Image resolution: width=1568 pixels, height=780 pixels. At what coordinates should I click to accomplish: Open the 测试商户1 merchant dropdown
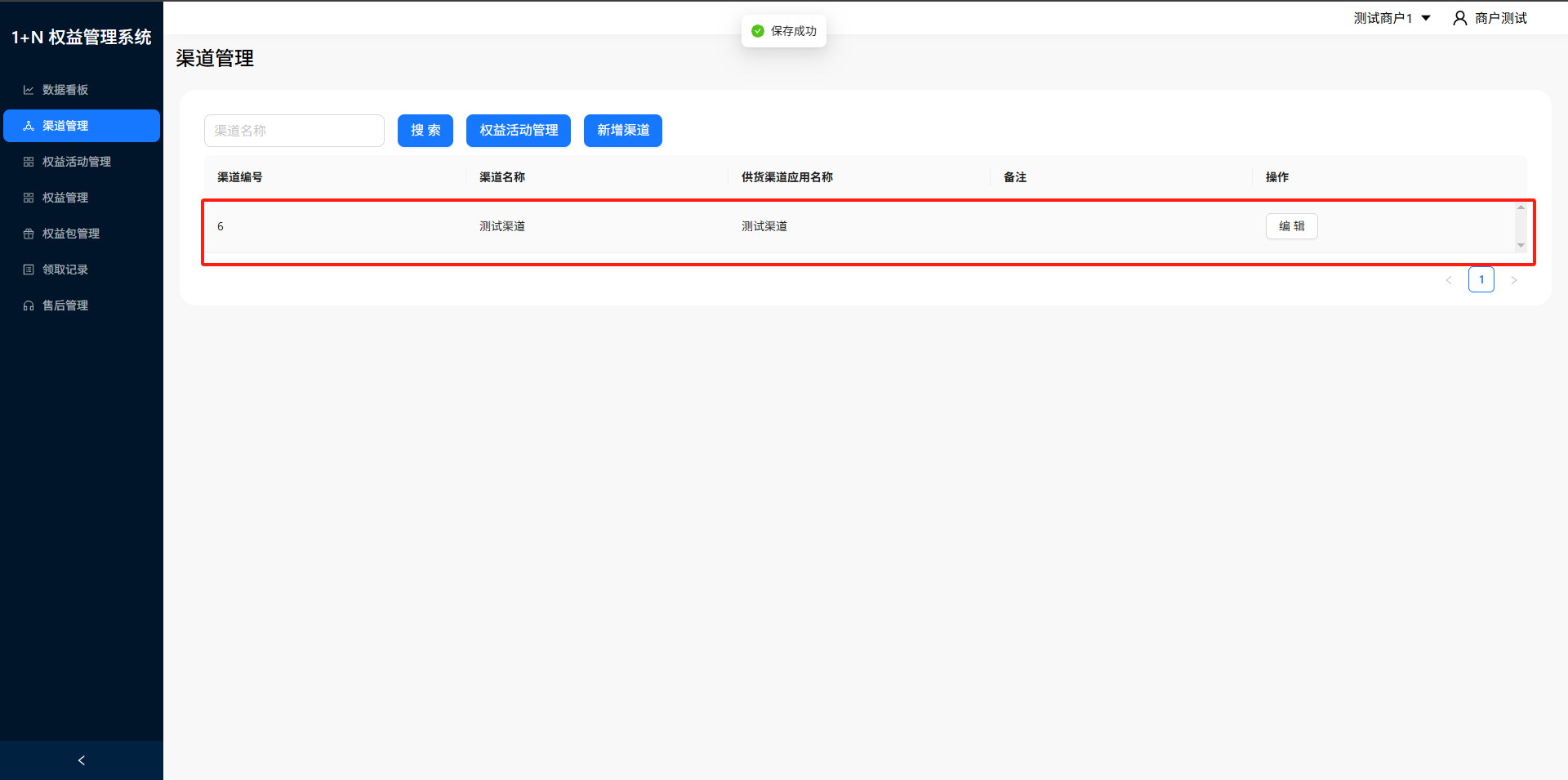pos(1392,18)
